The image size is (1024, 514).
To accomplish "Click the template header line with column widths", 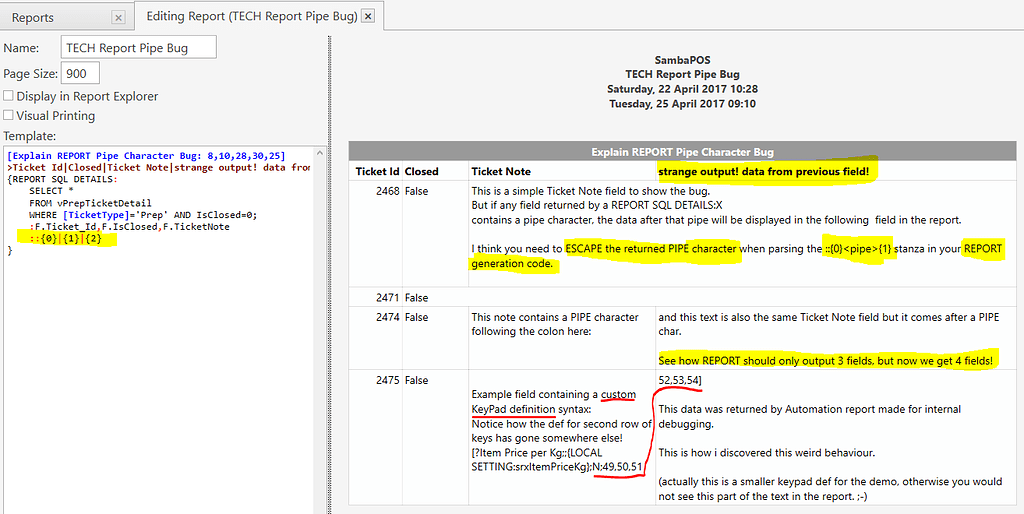I will pos(146,156).
